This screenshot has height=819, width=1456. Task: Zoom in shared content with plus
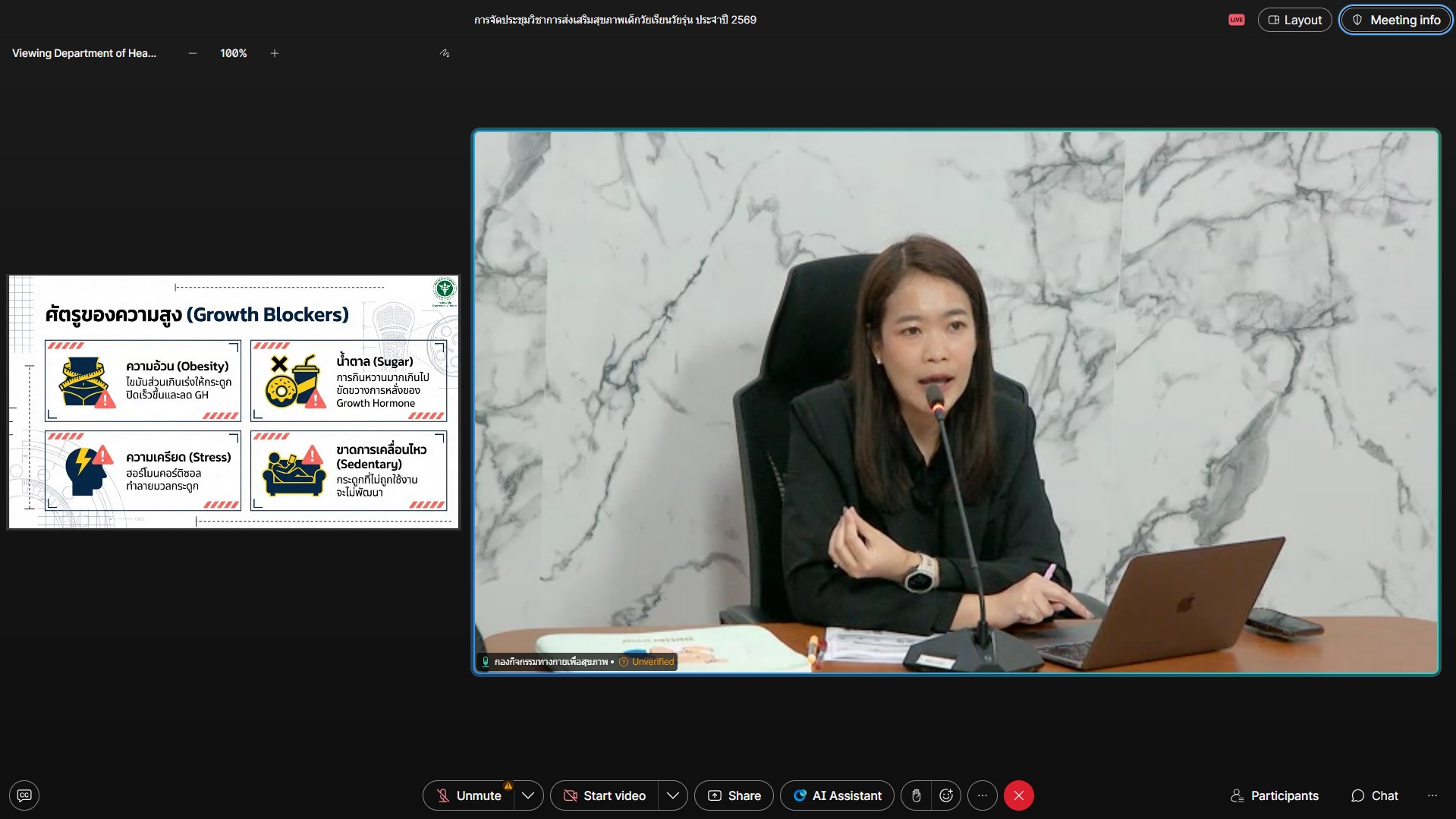point(275,53)
